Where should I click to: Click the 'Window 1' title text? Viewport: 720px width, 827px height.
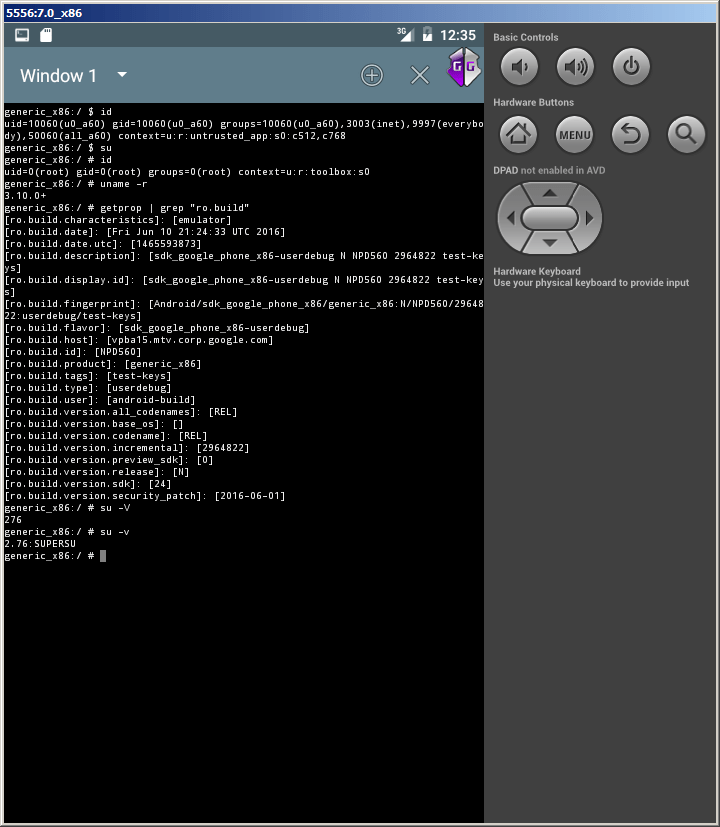[59, 75]
